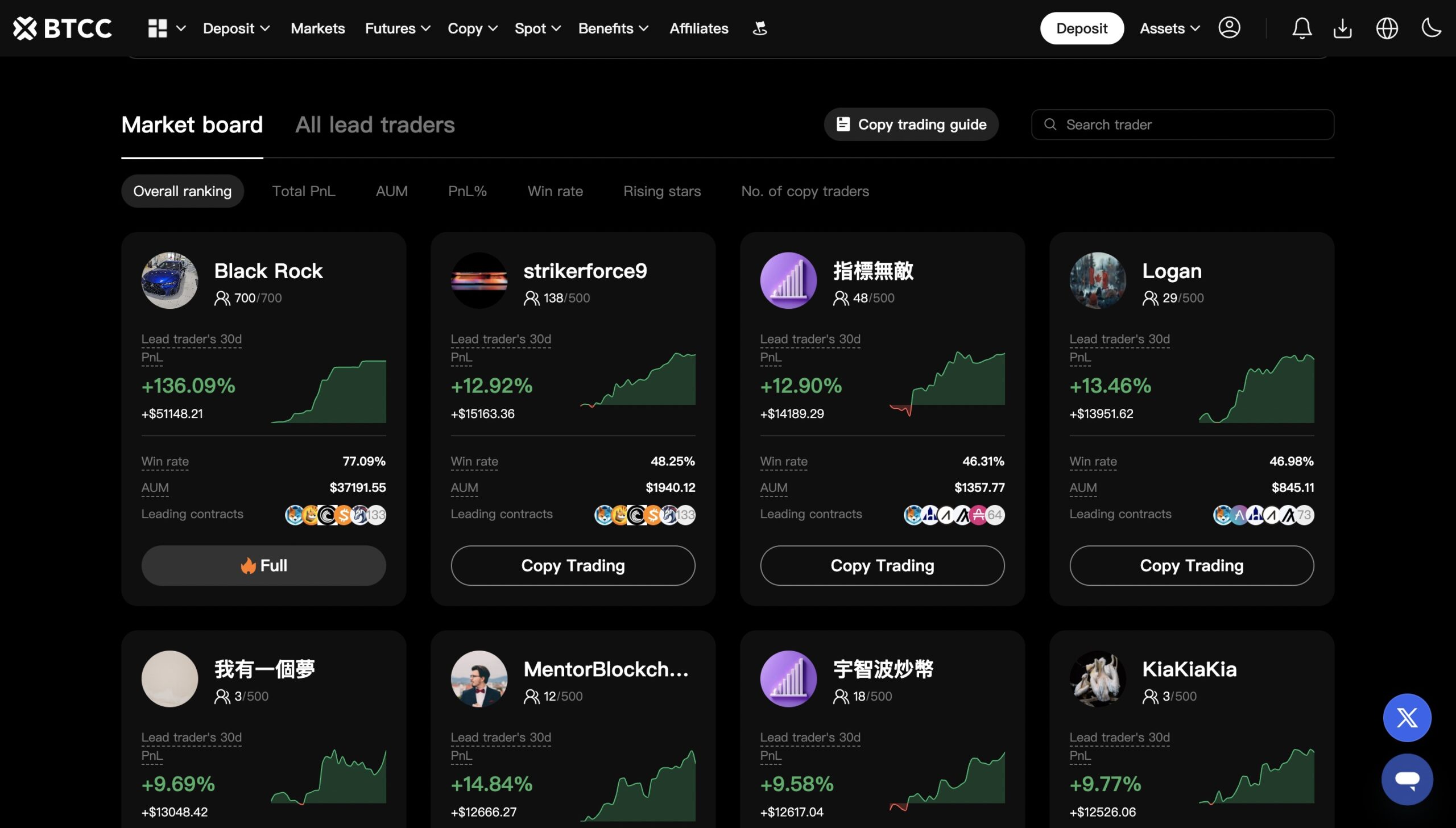
Task: Click the white Deposit button
Action: (1082, 28)
